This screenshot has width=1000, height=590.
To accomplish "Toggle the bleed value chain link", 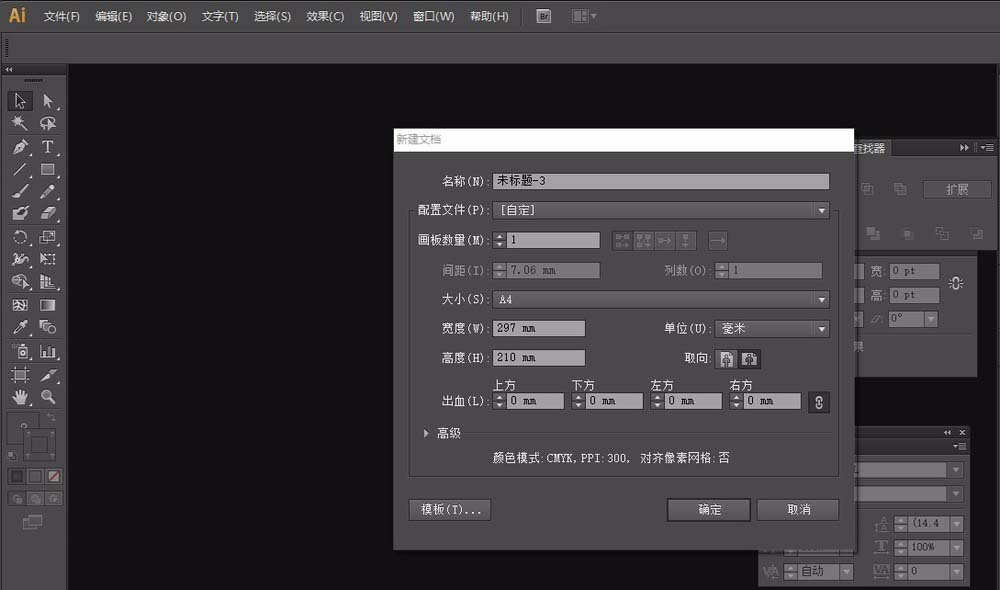I will [x=818, y=402].
